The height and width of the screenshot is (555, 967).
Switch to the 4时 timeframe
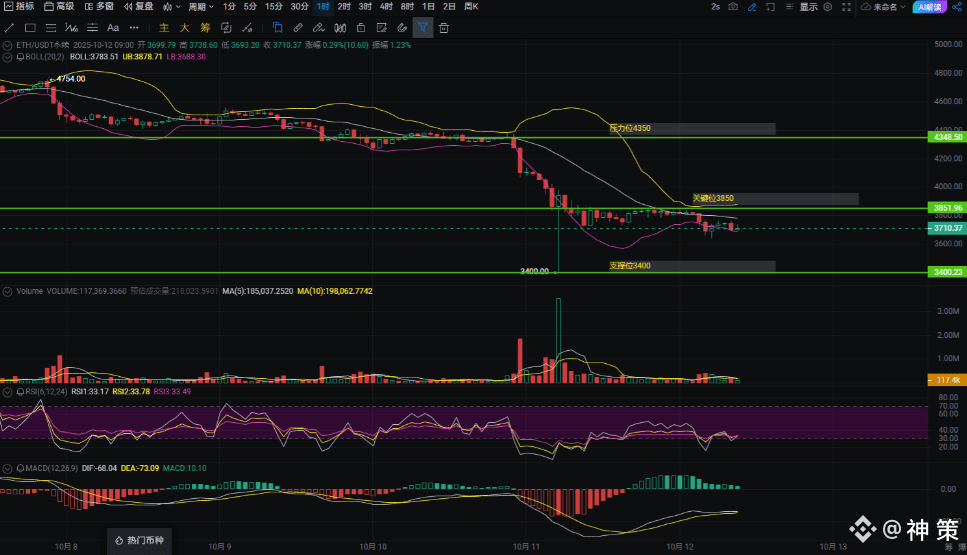(x=386, y=6)
